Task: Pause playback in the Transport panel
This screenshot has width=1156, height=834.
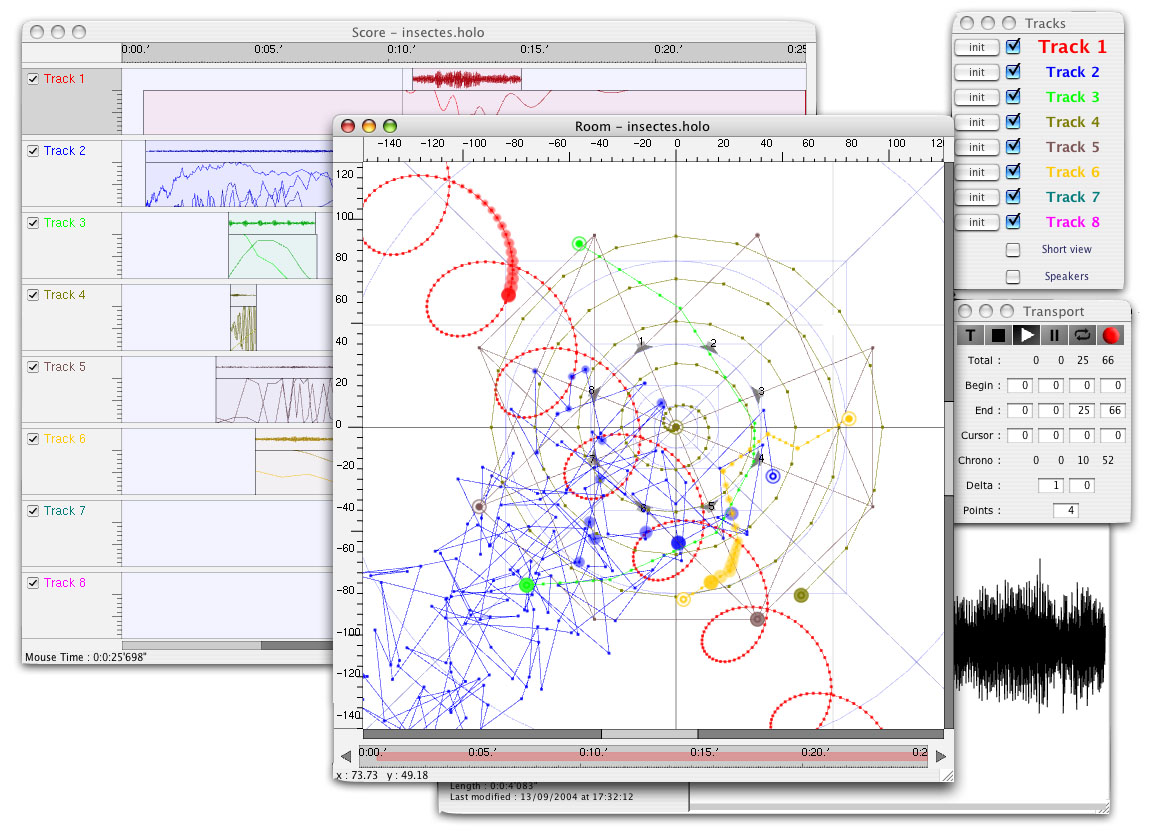Action: 1054,336
